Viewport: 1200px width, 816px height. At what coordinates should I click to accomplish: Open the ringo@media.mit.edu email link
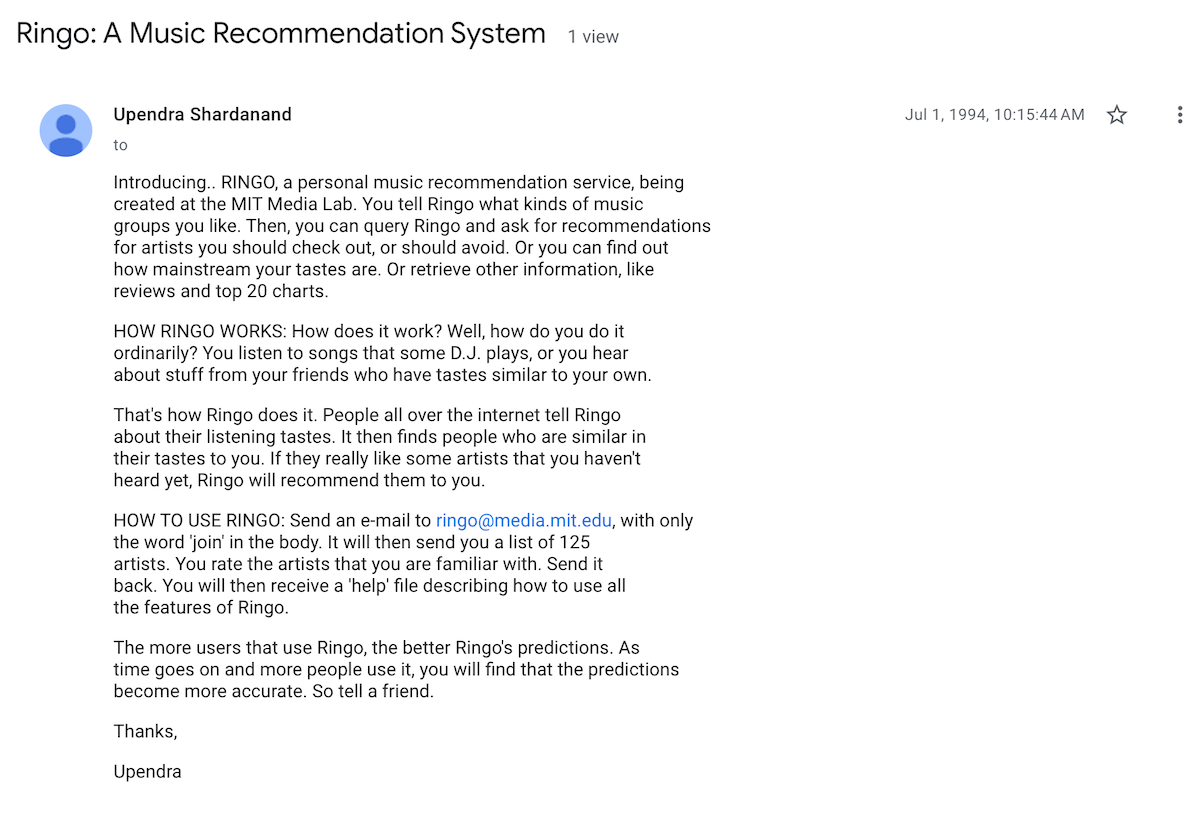[x=523, y=520]
